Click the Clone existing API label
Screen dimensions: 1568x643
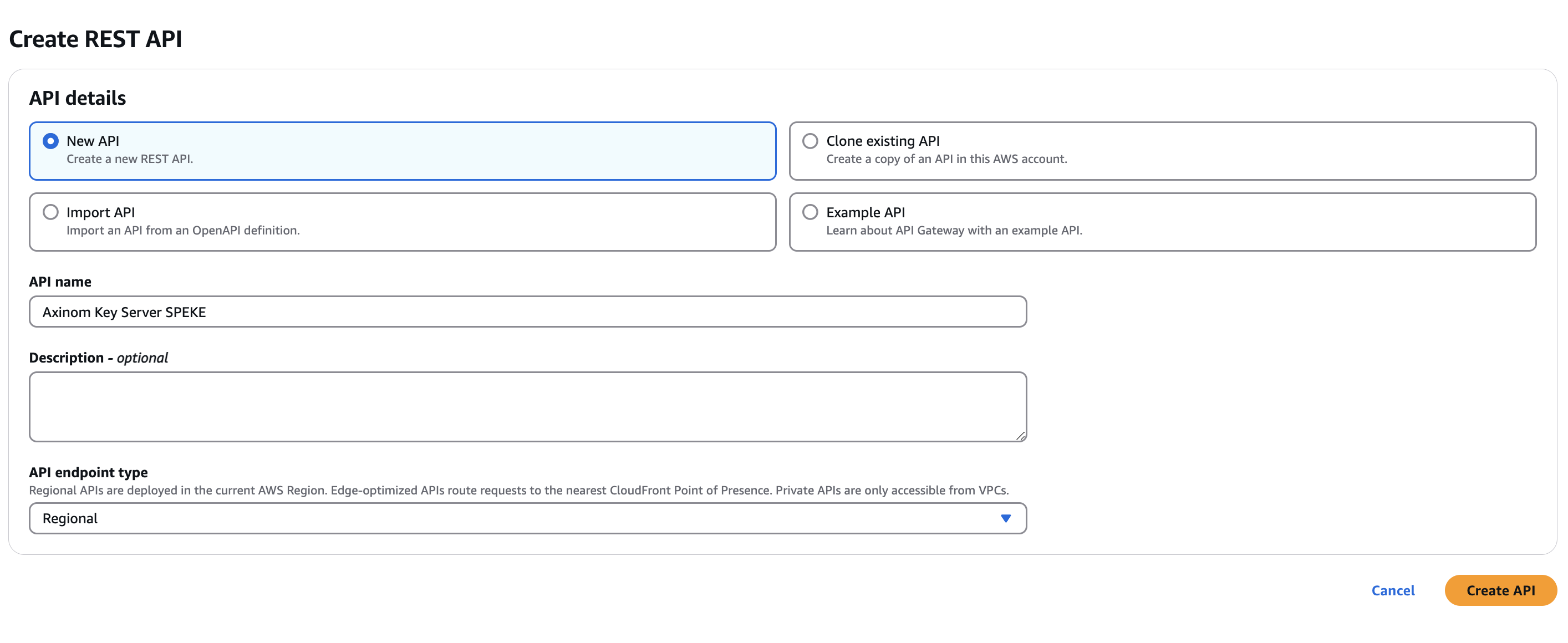tap(882, 141)
